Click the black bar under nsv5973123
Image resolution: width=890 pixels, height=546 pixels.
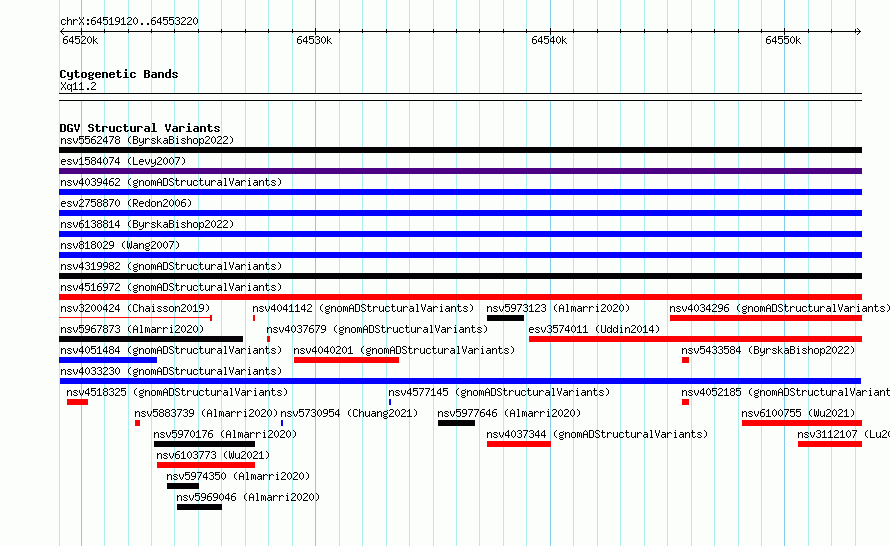(505, 318)
